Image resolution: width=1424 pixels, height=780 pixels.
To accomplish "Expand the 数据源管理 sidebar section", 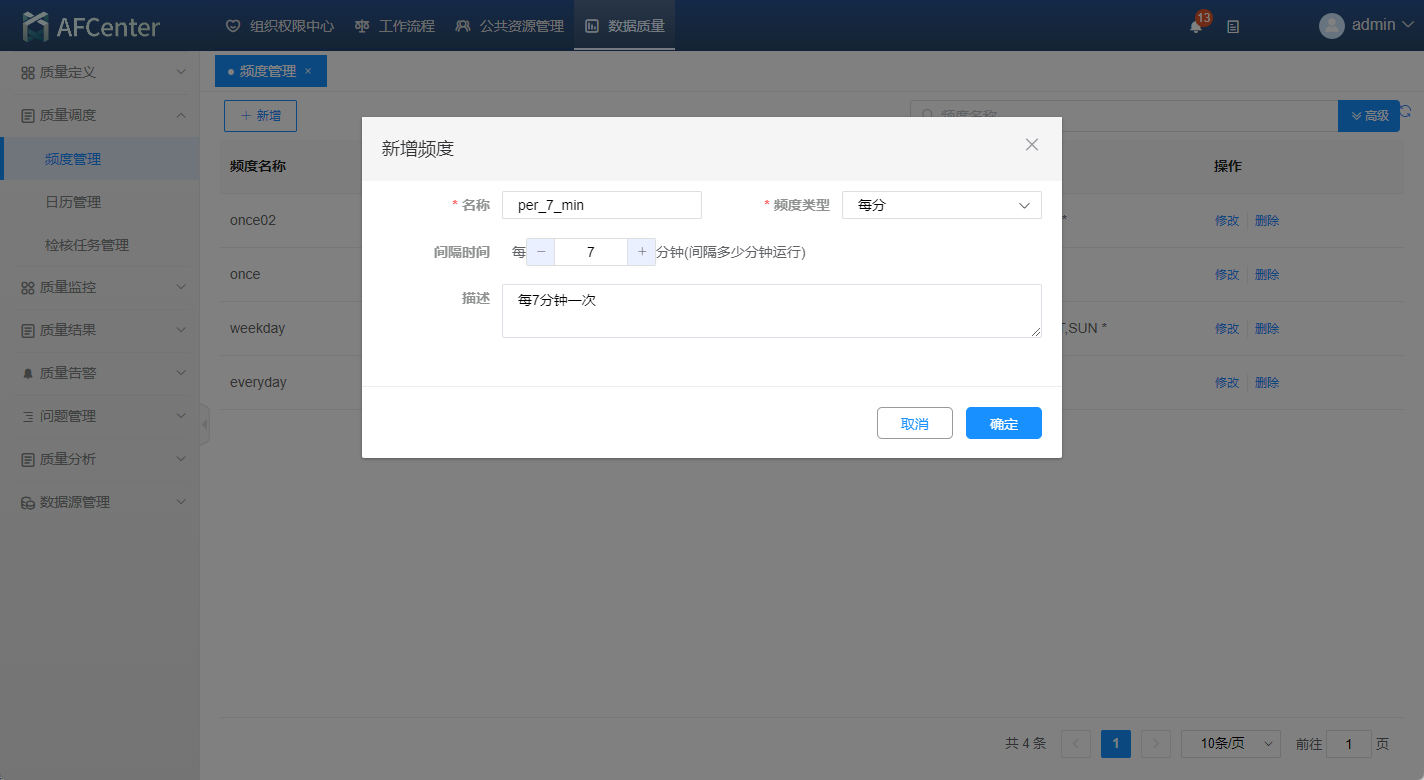I will point(100,502).
